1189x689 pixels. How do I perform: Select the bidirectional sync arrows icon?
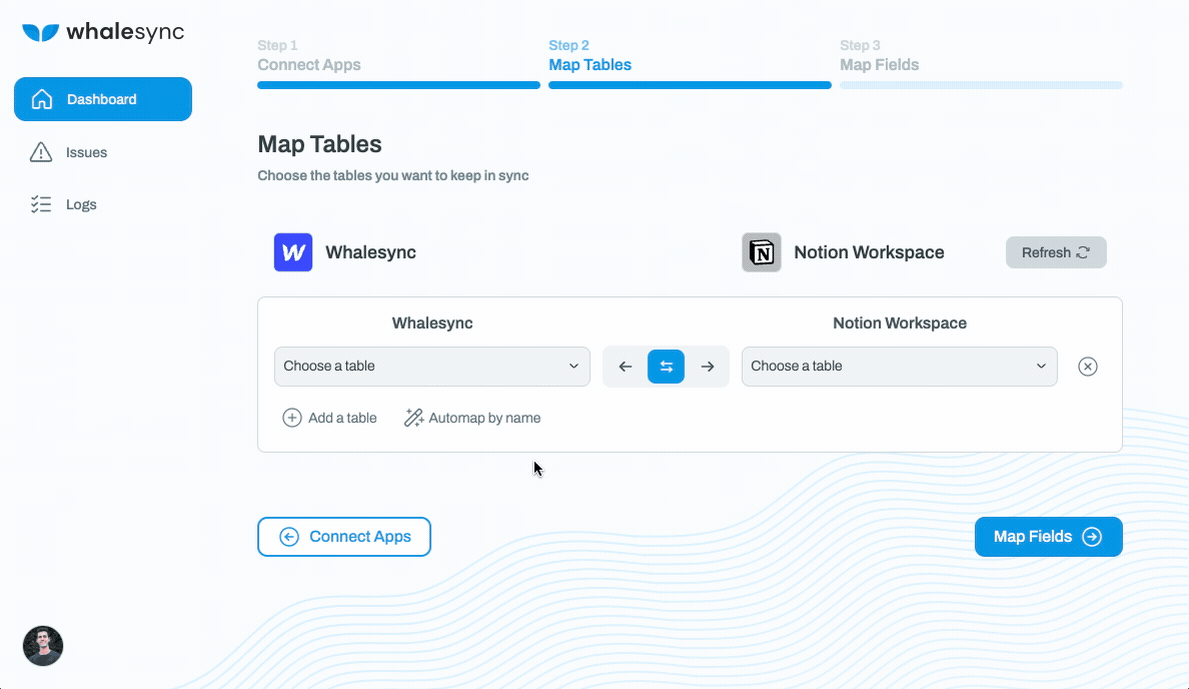(666, 366)
